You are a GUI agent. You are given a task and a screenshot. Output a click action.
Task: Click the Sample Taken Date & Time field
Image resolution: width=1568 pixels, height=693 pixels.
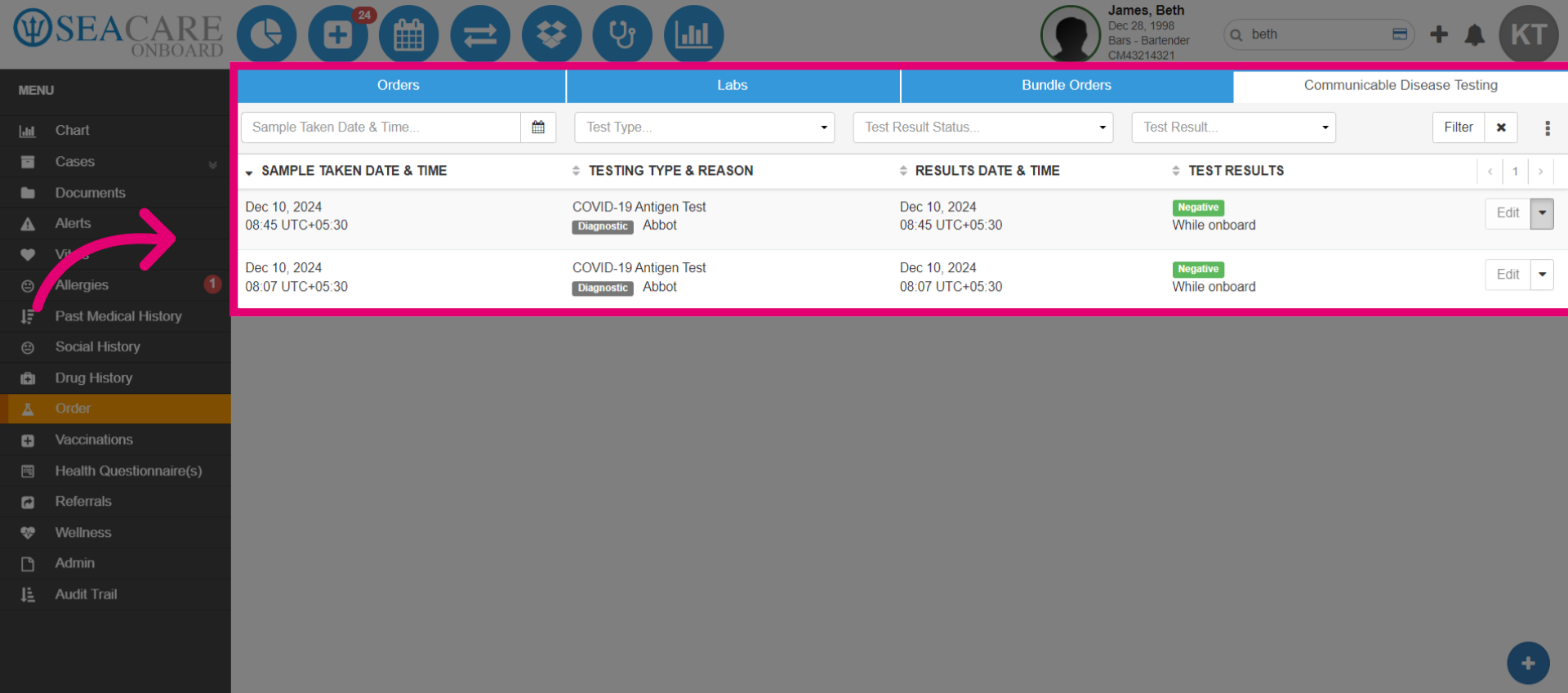coord(381,127)
